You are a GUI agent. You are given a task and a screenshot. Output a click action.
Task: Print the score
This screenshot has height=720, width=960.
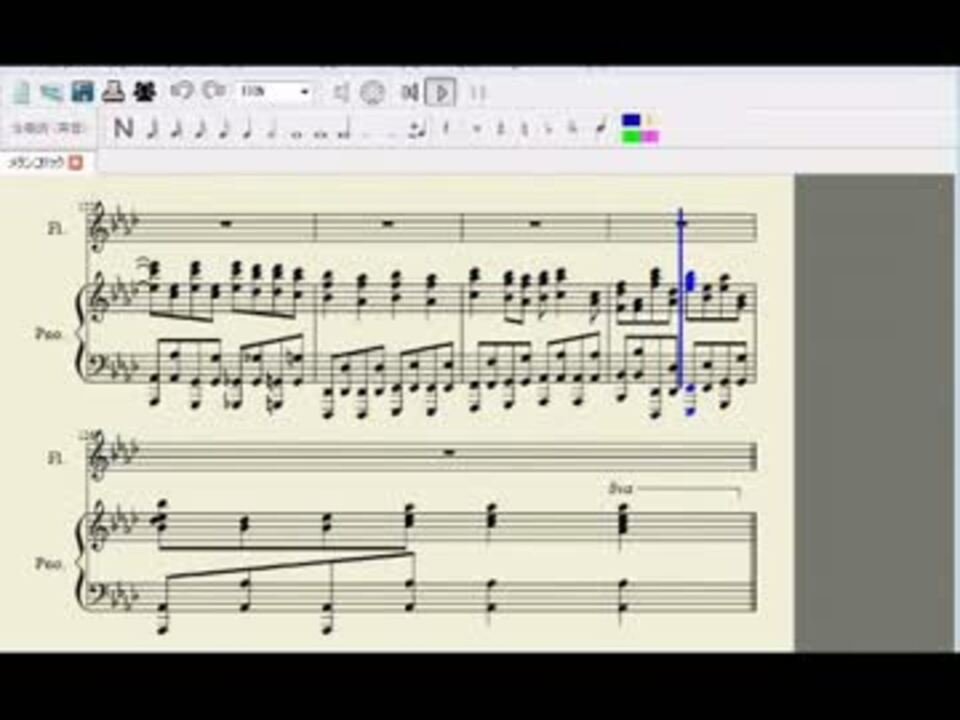(113, 92)
